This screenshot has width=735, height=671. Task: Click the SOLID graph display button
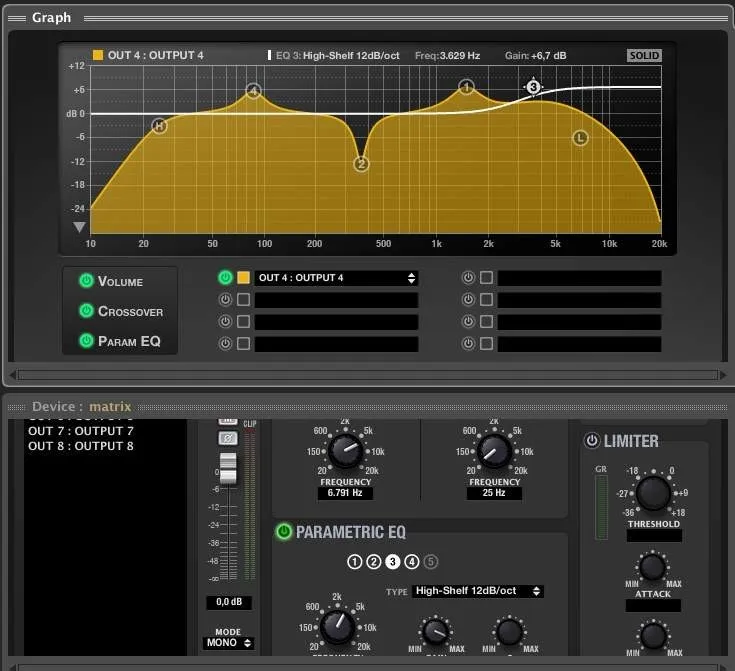pos(644,56)
